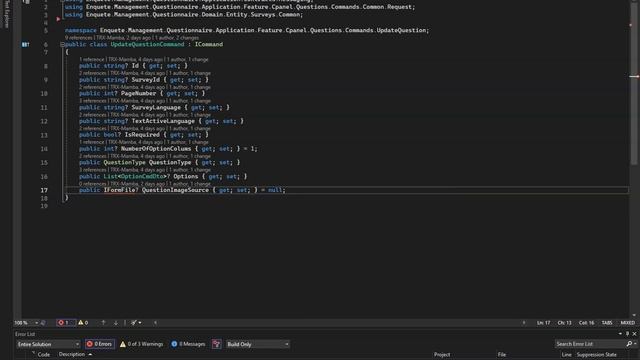Close the Error List panel
Screen dimensions: 640x360
tap(634, 334)
